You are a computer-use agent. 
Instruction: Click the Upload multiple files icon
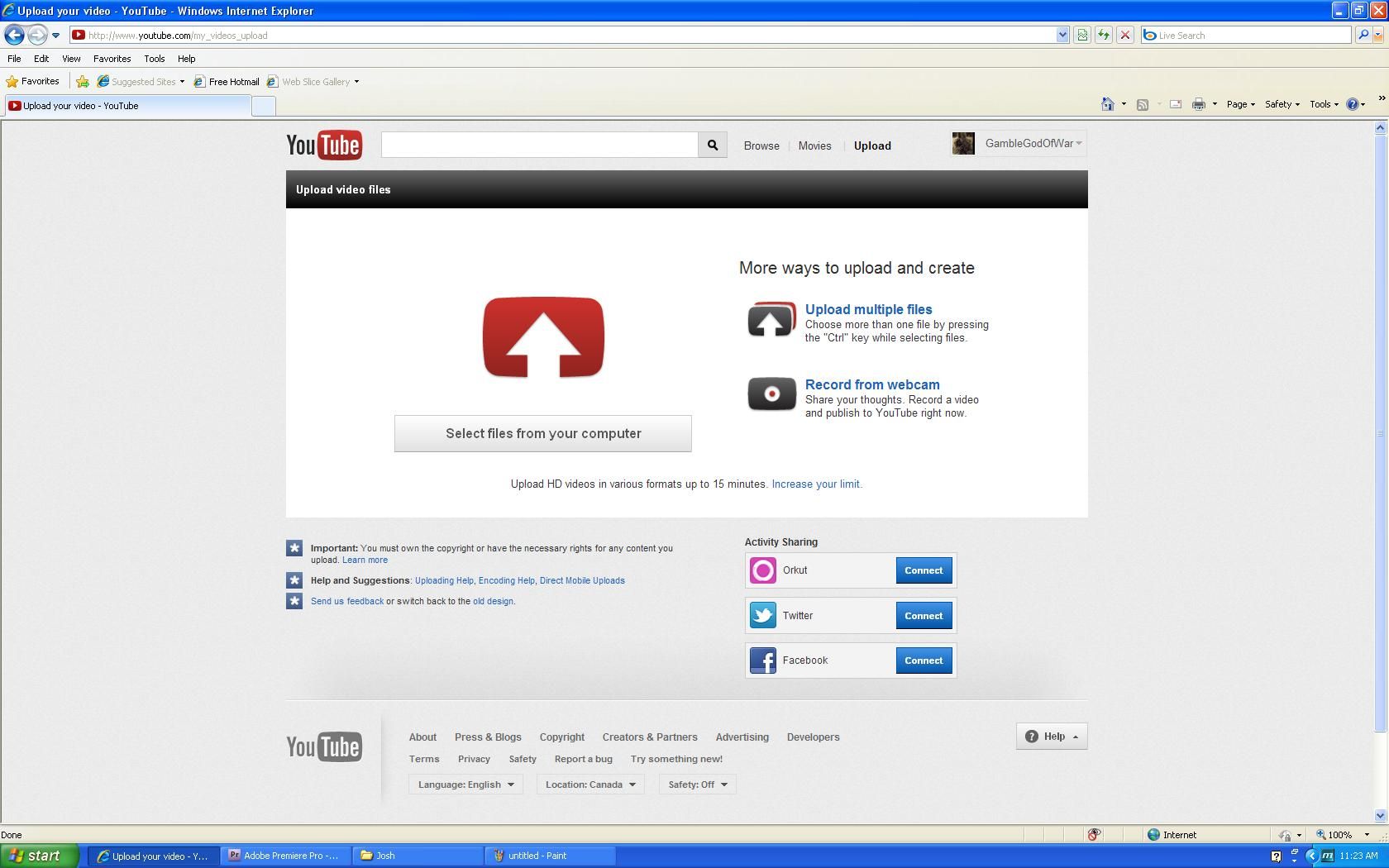pyautogui.click(x=770, y=320)
